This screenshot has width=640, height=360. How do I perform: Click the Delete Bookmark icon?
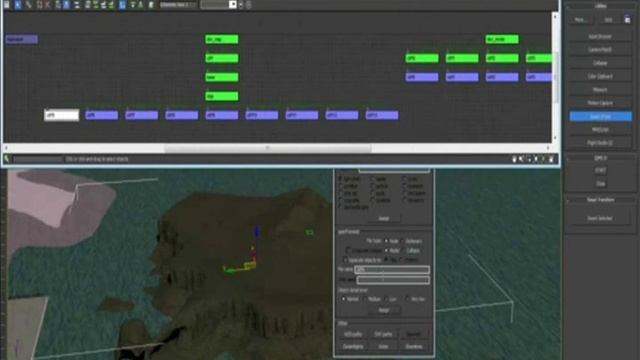pyautogui.click(x=249, y=4)
